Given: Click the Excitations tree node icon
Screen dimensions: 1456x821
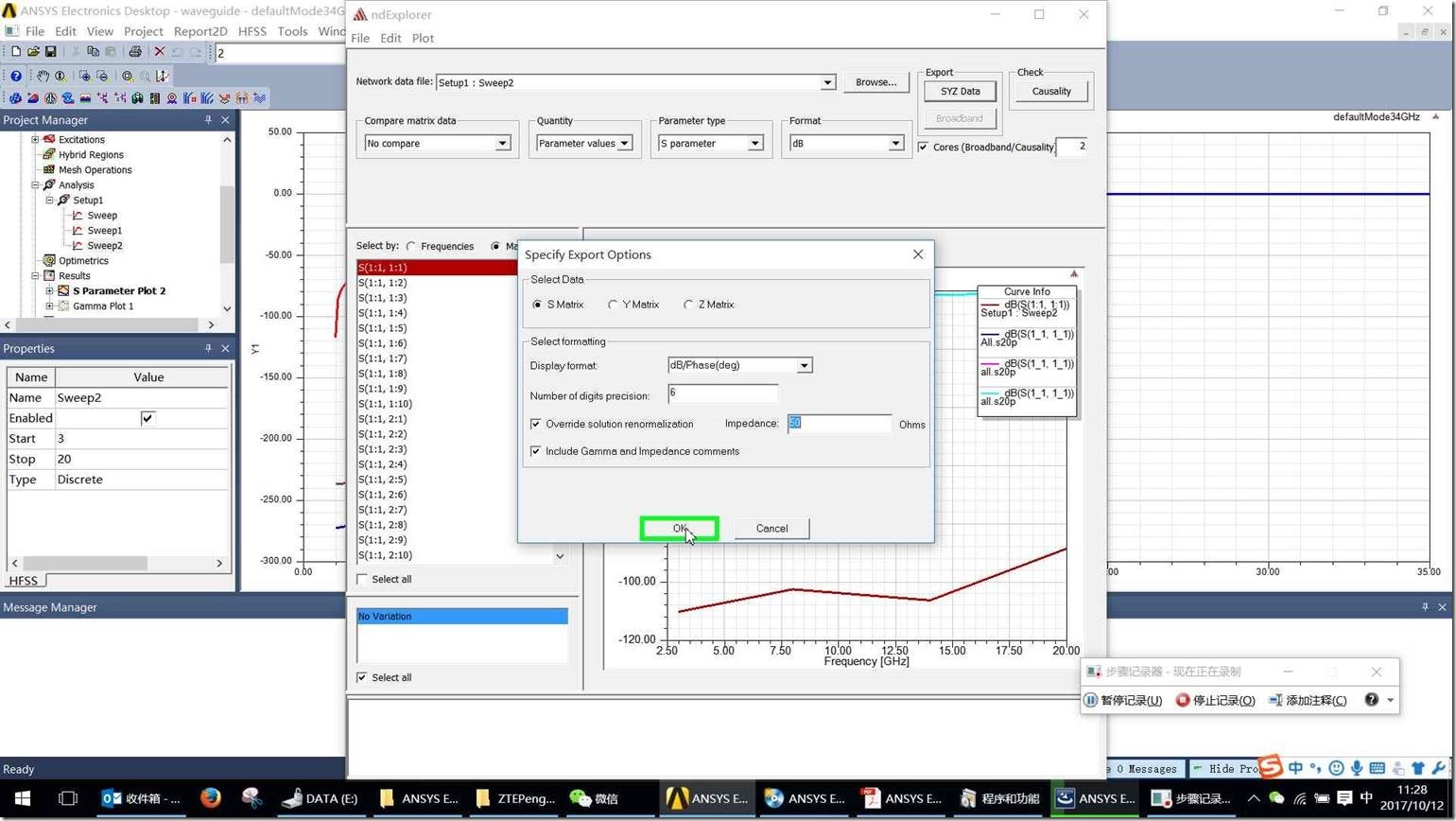Looking at the screenshot, I should (x=49, y=139).
